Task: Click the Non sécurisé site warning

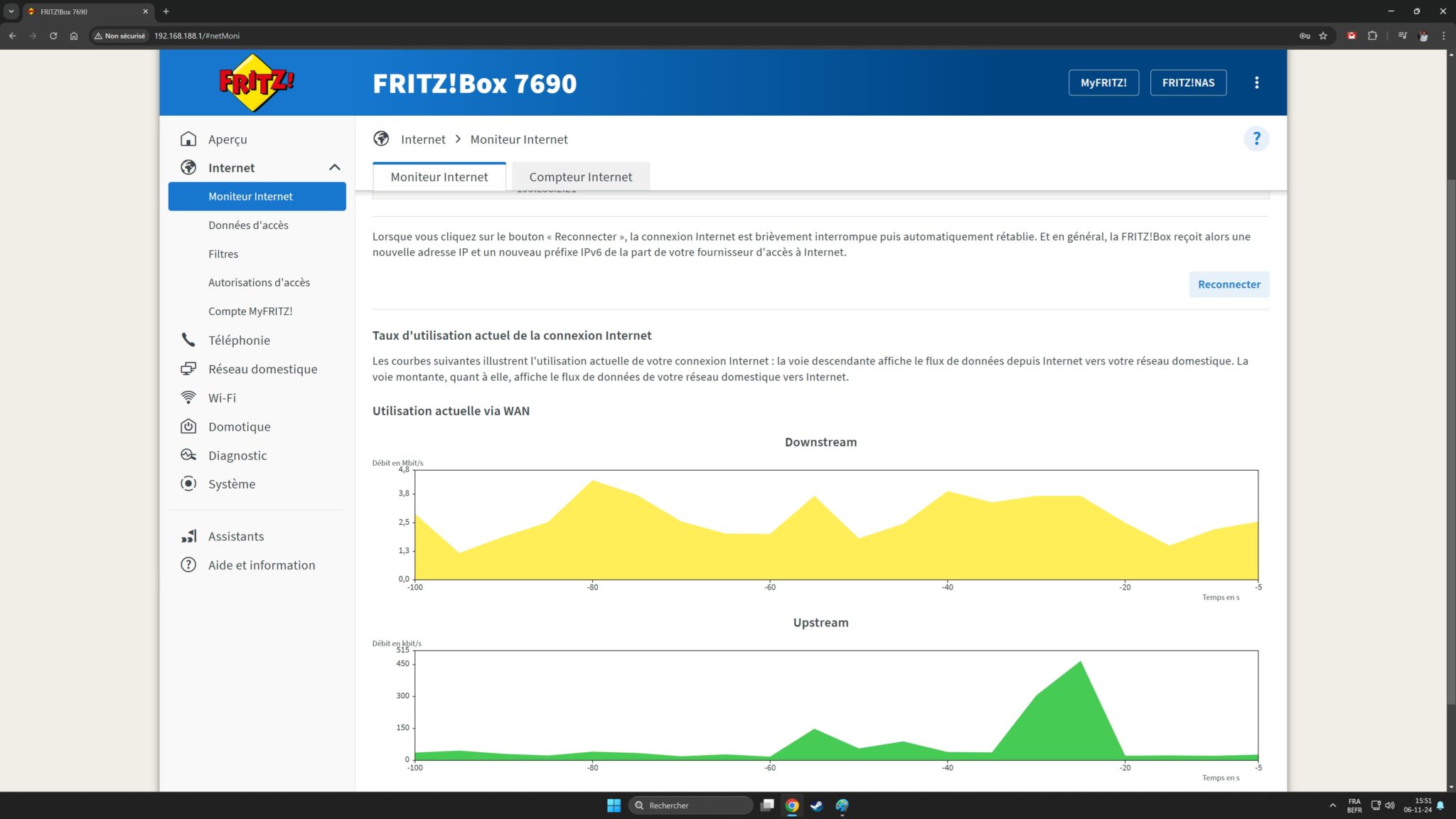Action: click(x=119, y=36)
